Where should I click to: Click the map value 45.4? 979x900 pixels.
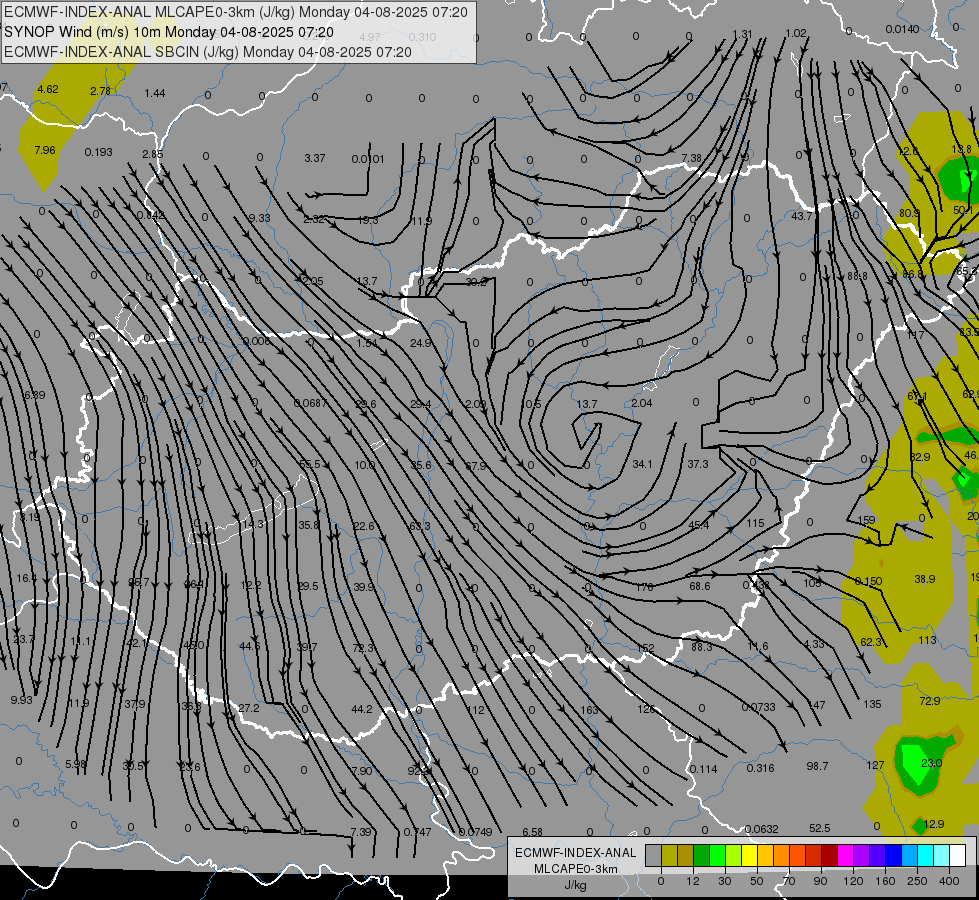click(698, 525)
